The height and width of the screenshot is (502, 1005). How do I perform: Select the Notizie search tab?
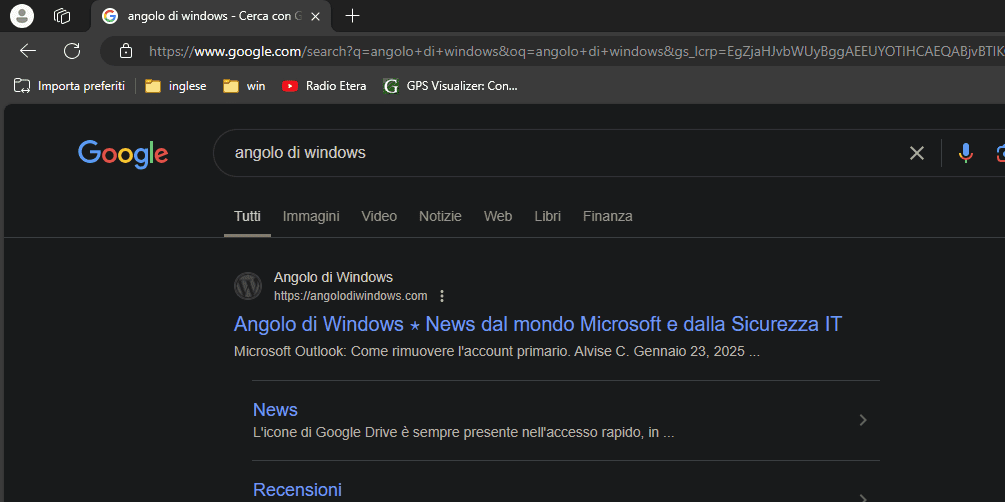coord(440,216)
